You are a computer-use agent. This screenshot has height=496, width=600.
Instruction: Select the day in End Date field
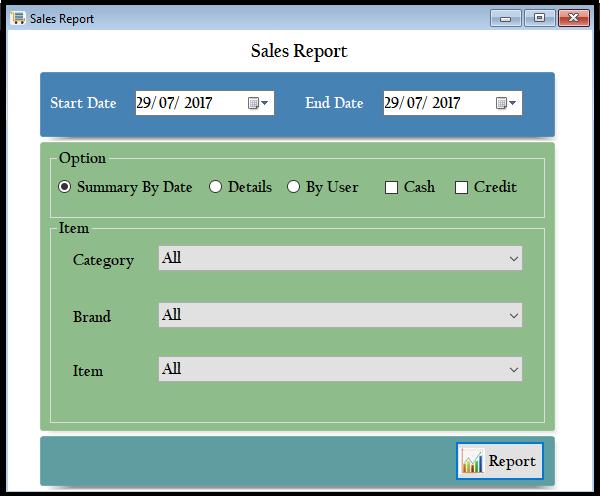(x=394, y=103)
